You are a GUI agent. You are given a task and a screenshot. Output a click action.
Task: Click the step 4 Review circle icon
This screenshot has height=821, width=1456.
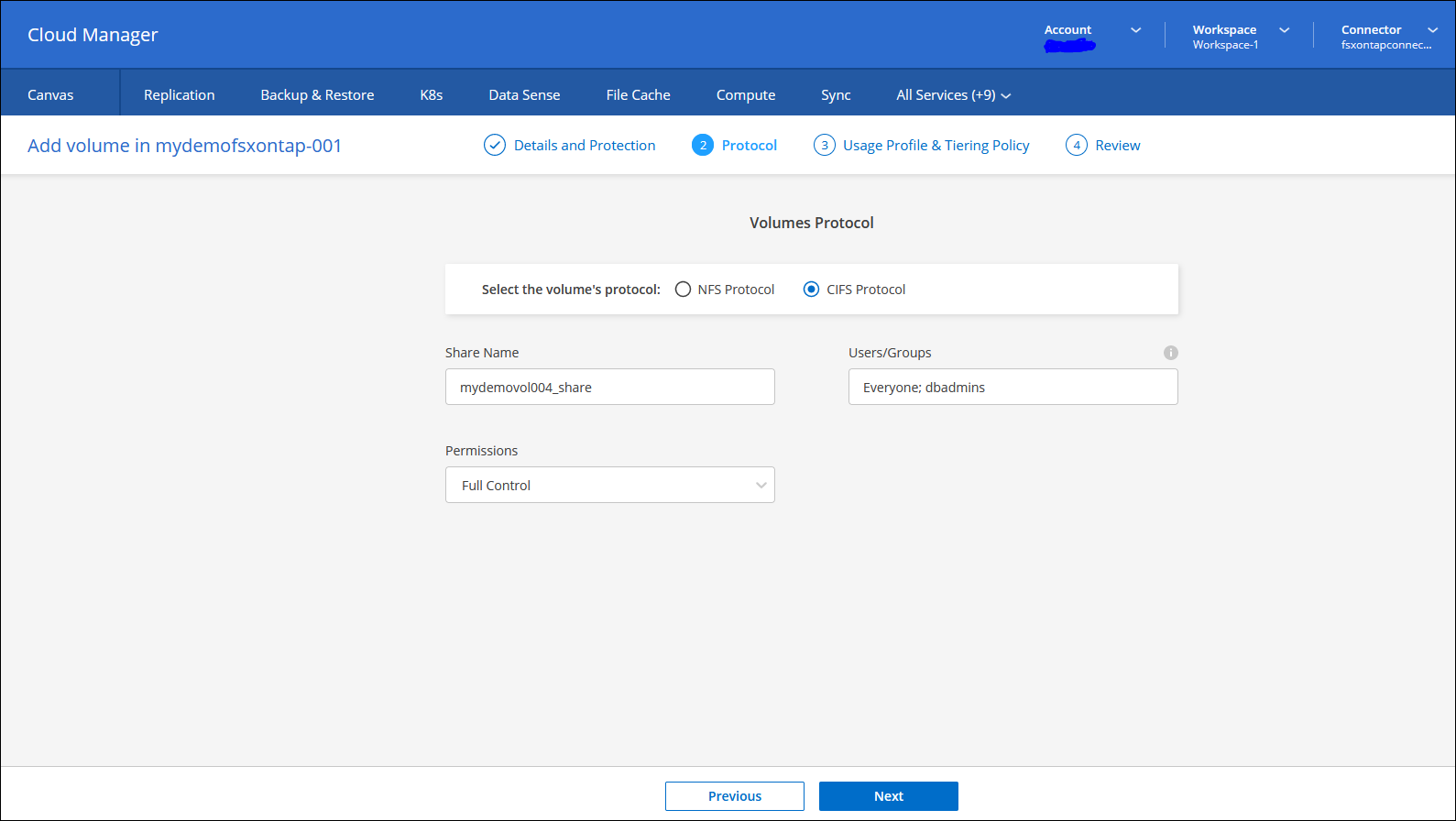coord(1077,145)
